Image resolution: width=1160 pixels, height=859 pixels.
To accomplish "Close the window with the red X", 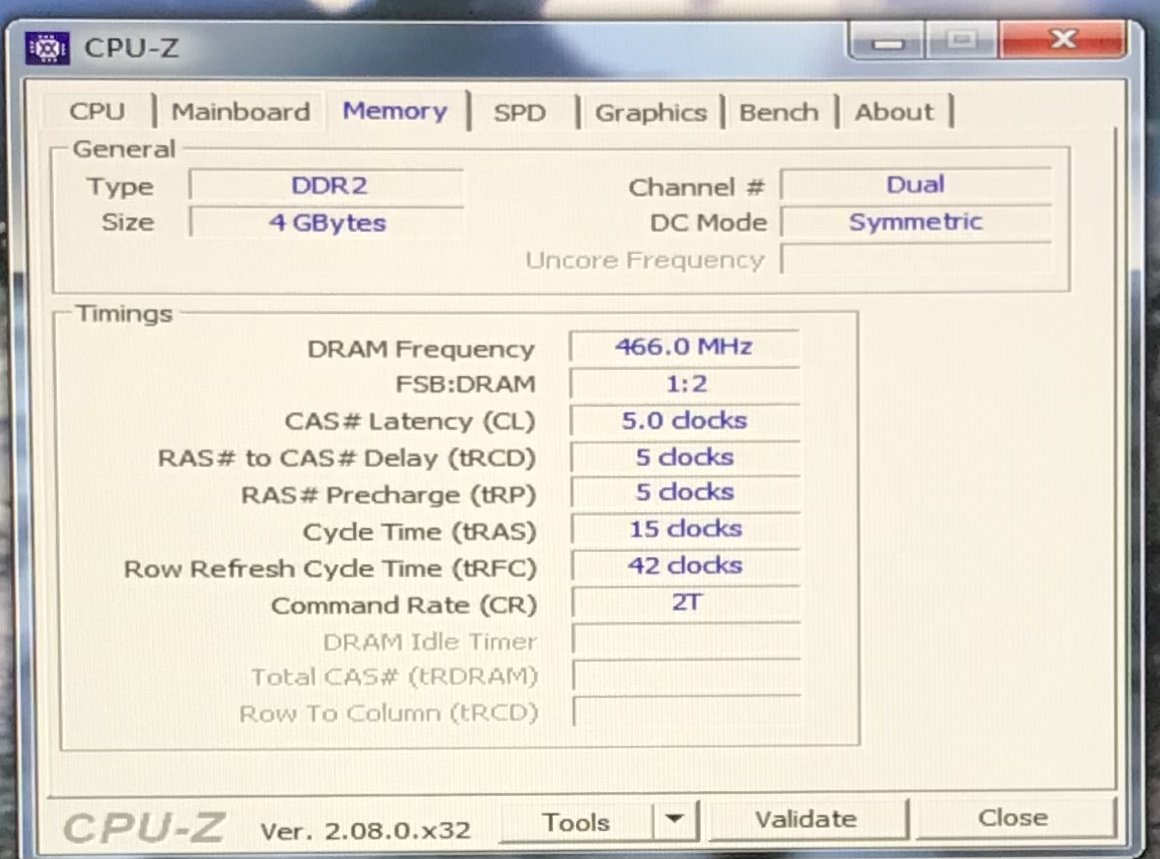I will (1063, 41).
